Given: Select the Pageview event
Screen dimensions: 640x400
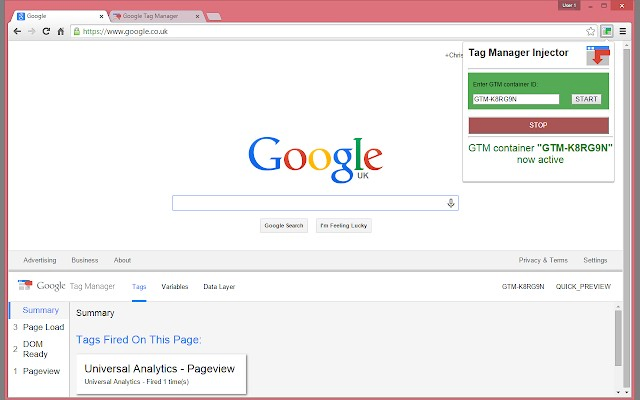Looking at the screenshot, I should coord(39,371).
